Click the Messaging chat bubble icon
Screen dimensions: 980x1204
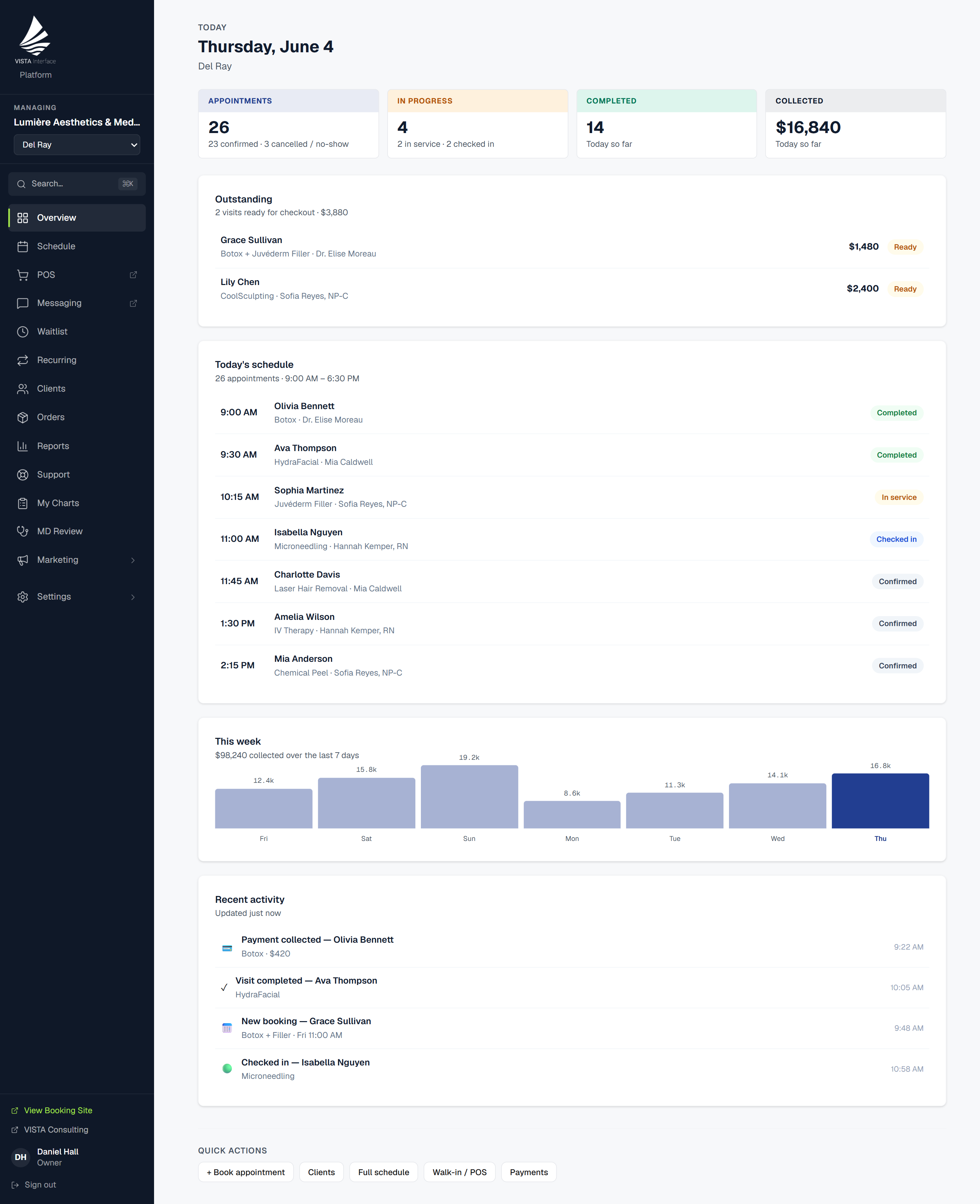pyautogui.click(x=23, y=304)
